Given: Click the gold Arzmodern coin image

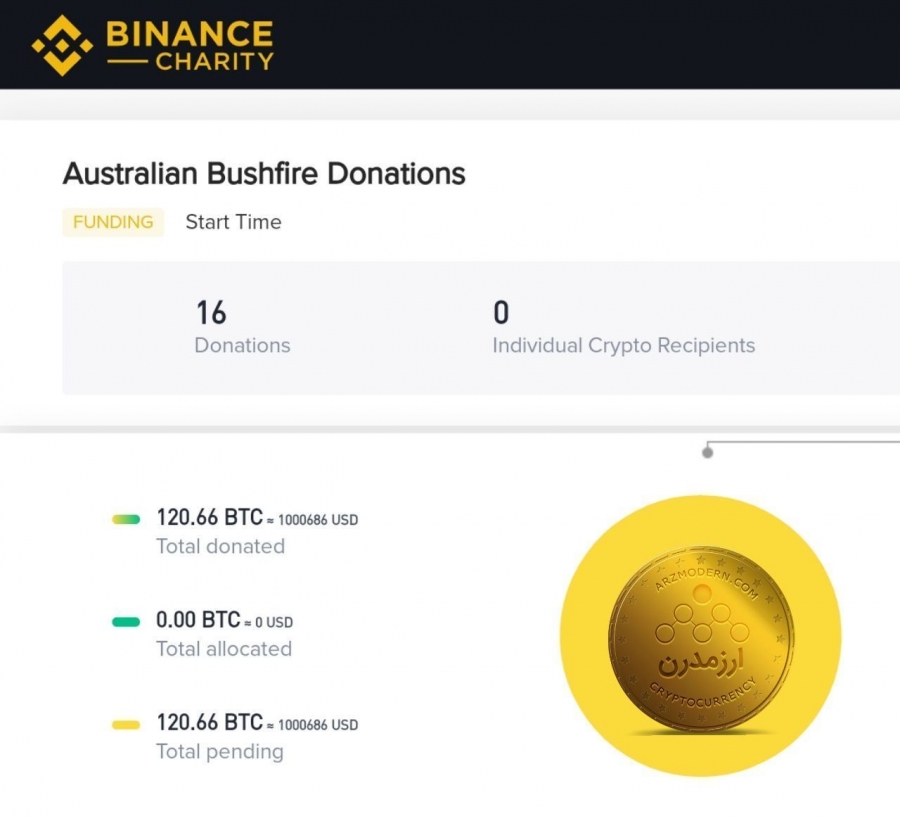Looking at the screenshot, I should pos(701,641).
